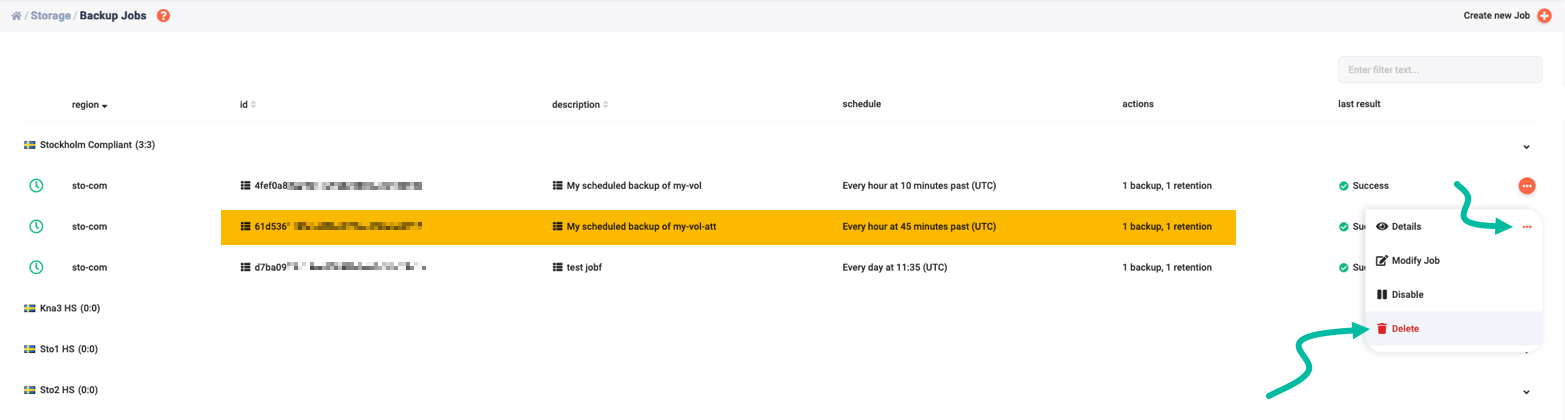Click the flag icon beside Kna3 HS
Image resolution: width=1565 pixels, height=420 pixels.
[x=29, y=309]
